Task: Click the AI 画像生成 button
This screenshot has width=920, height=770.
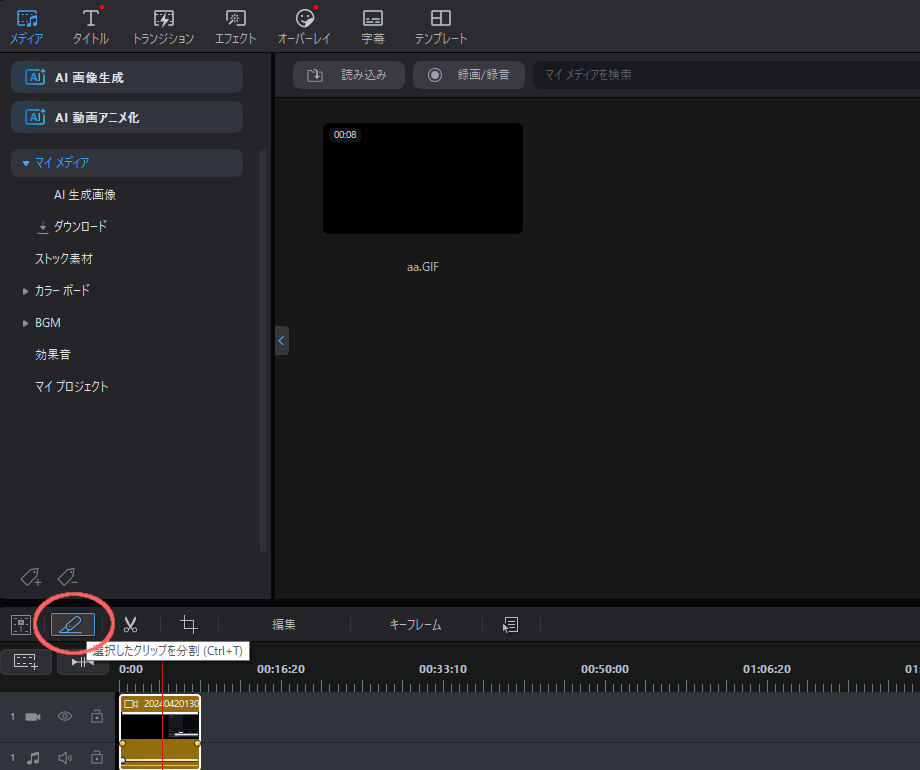Action: (127, 77)
